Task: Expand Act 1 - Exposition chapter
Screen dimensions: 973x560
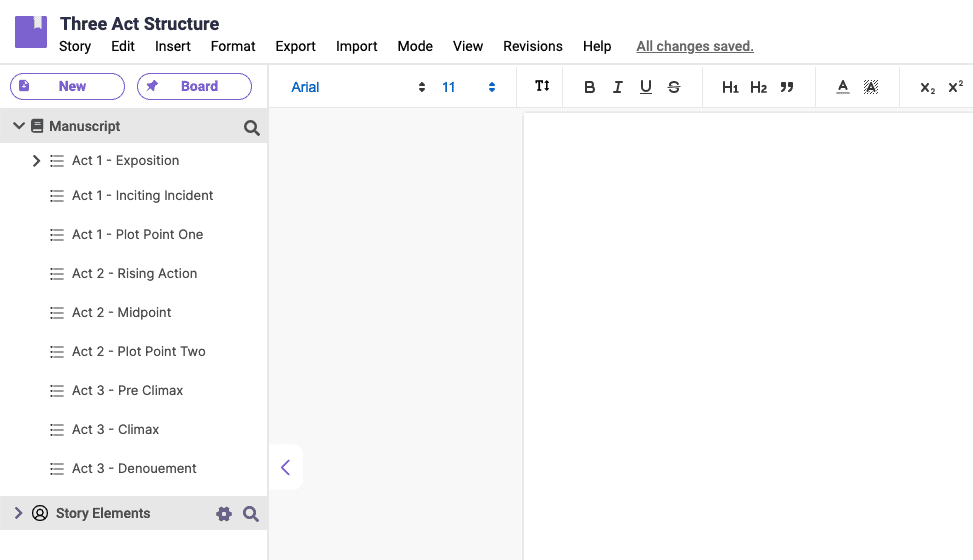Action: 36,161
